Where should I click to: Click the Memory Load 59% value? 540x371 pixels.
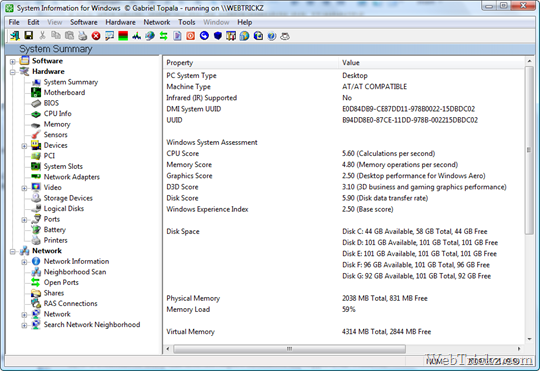[349, 309]
